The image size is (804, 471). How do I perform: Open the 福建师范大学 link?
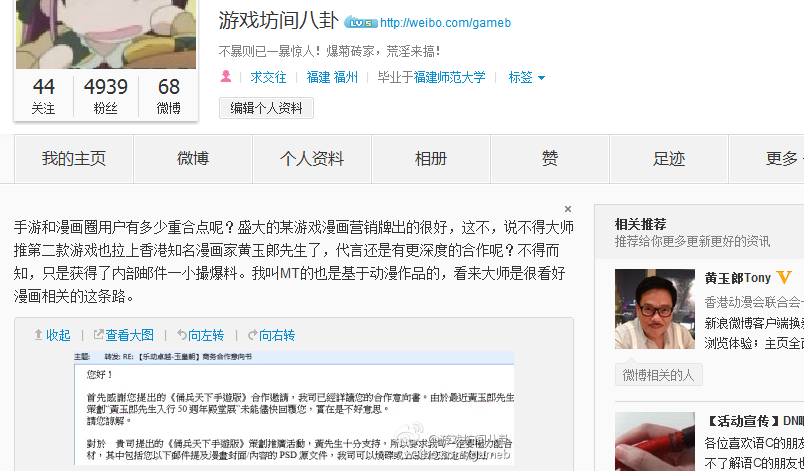[449, 77]
